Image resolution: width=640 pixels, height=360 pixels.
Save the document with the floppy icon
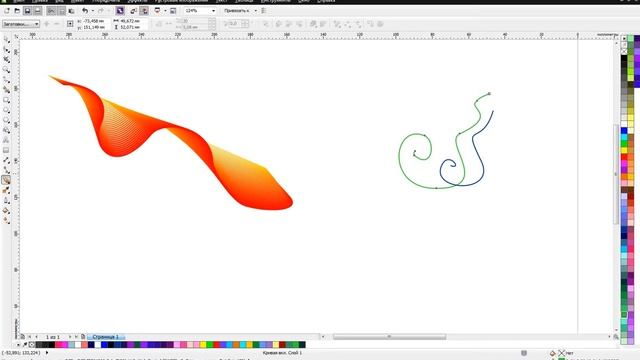pos(27,11)
